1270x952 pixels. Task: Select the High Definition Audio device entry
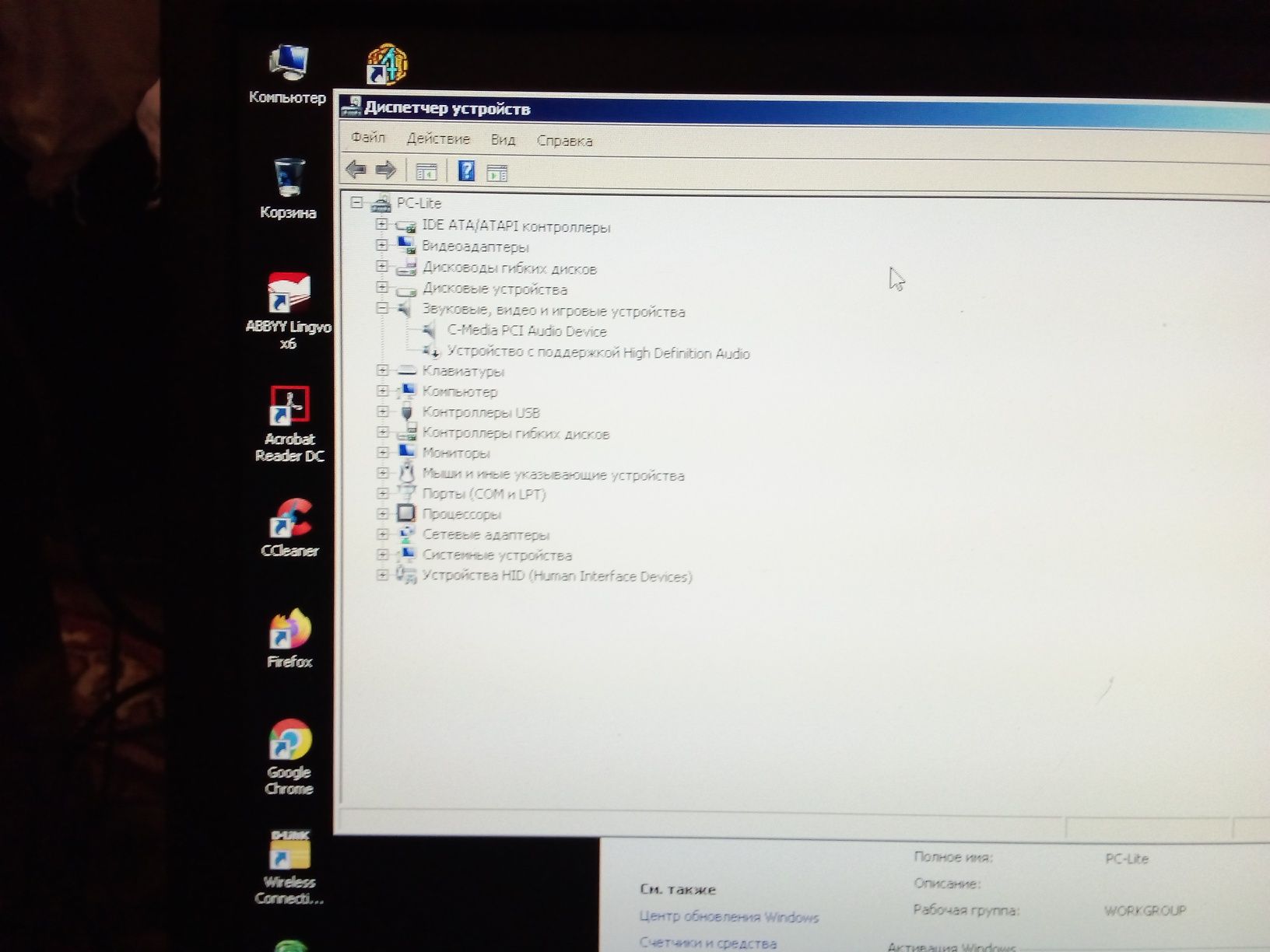point(598,353)
